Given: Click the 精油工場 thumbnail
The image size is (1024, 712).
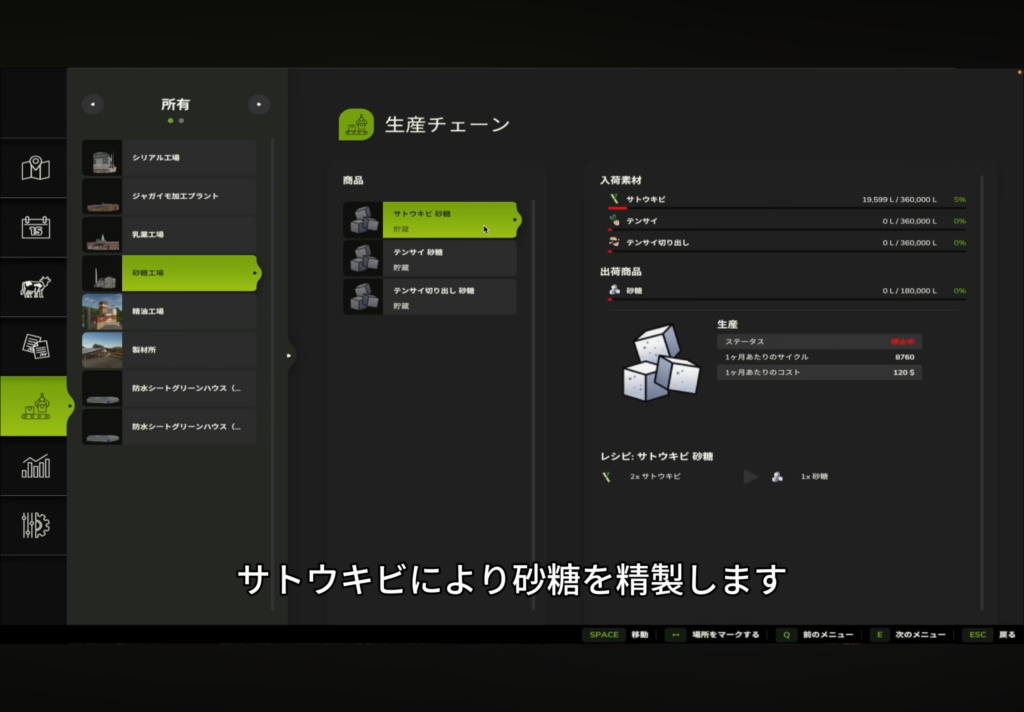Looking at the screenshot, I should [x=102, y=312].
